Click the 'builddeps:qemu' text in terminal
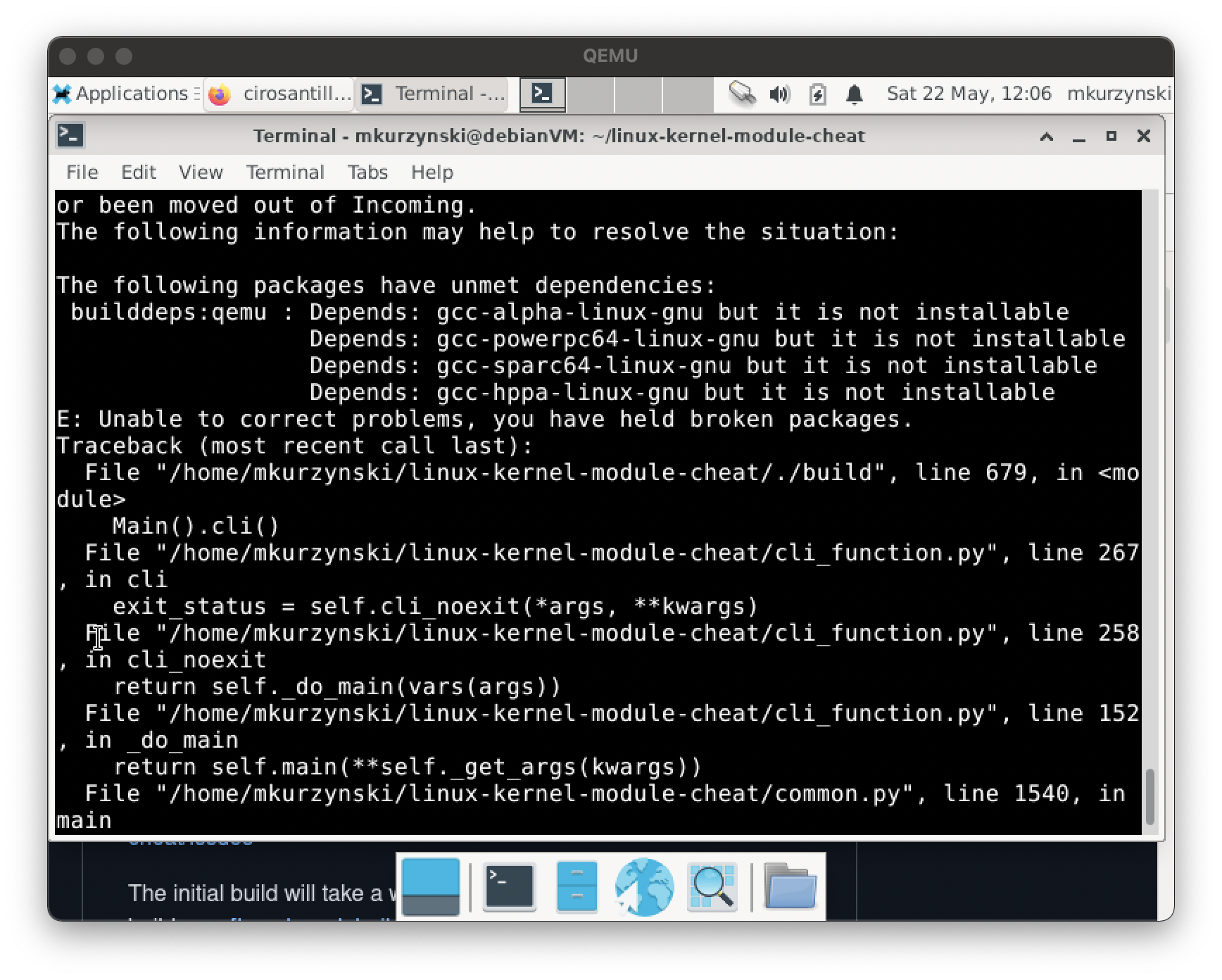 click(x=168, y=312)
